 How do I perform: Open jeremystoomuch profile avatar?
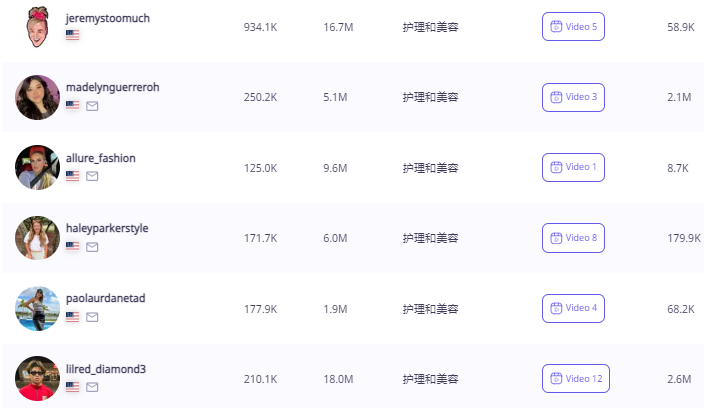[x=37, y=27]
